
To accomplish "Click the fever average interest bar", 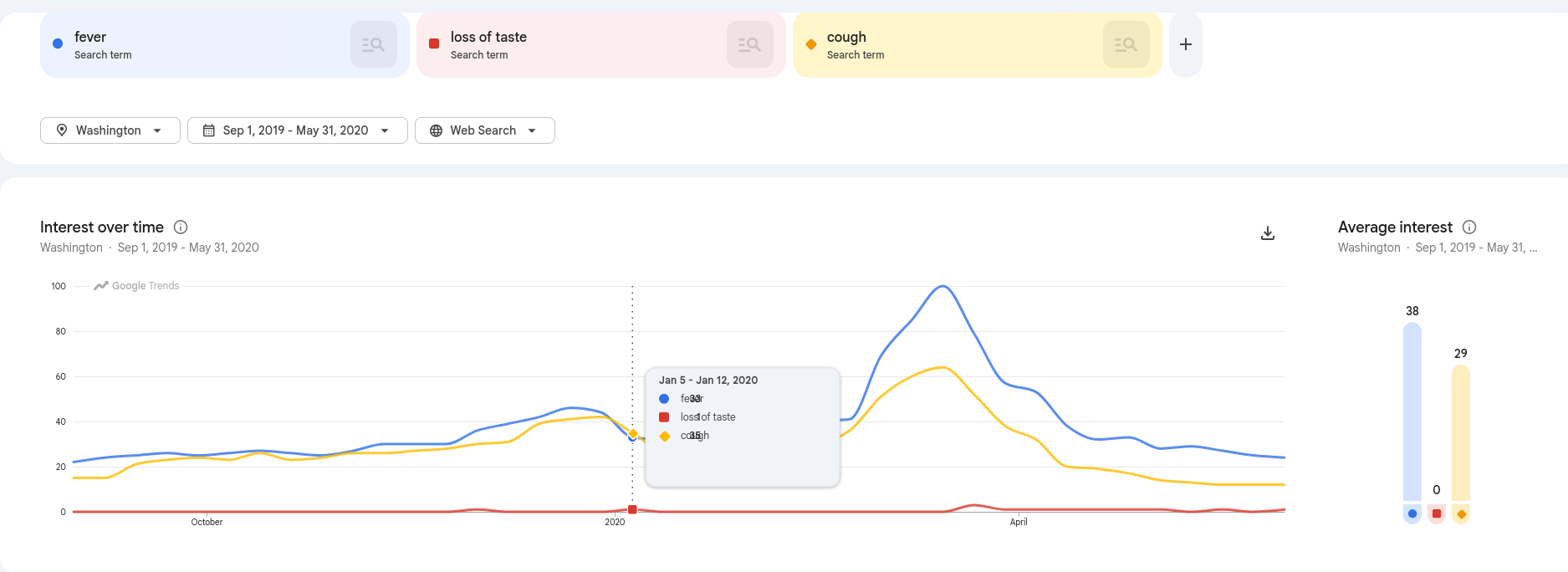I will 1412,411.
